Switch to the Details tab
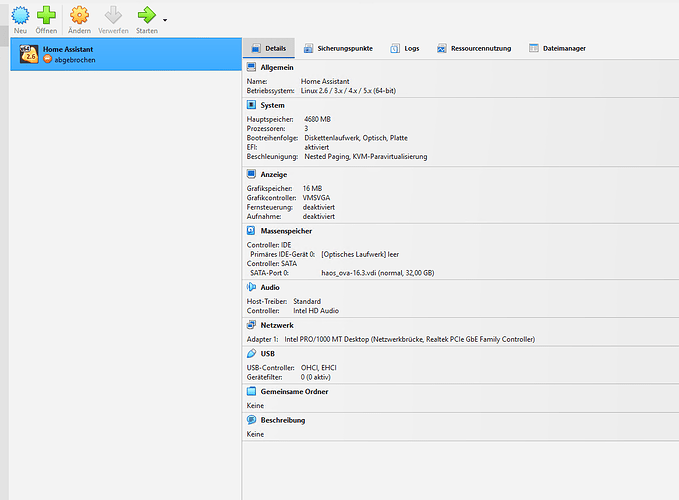 tap(269, 48)
